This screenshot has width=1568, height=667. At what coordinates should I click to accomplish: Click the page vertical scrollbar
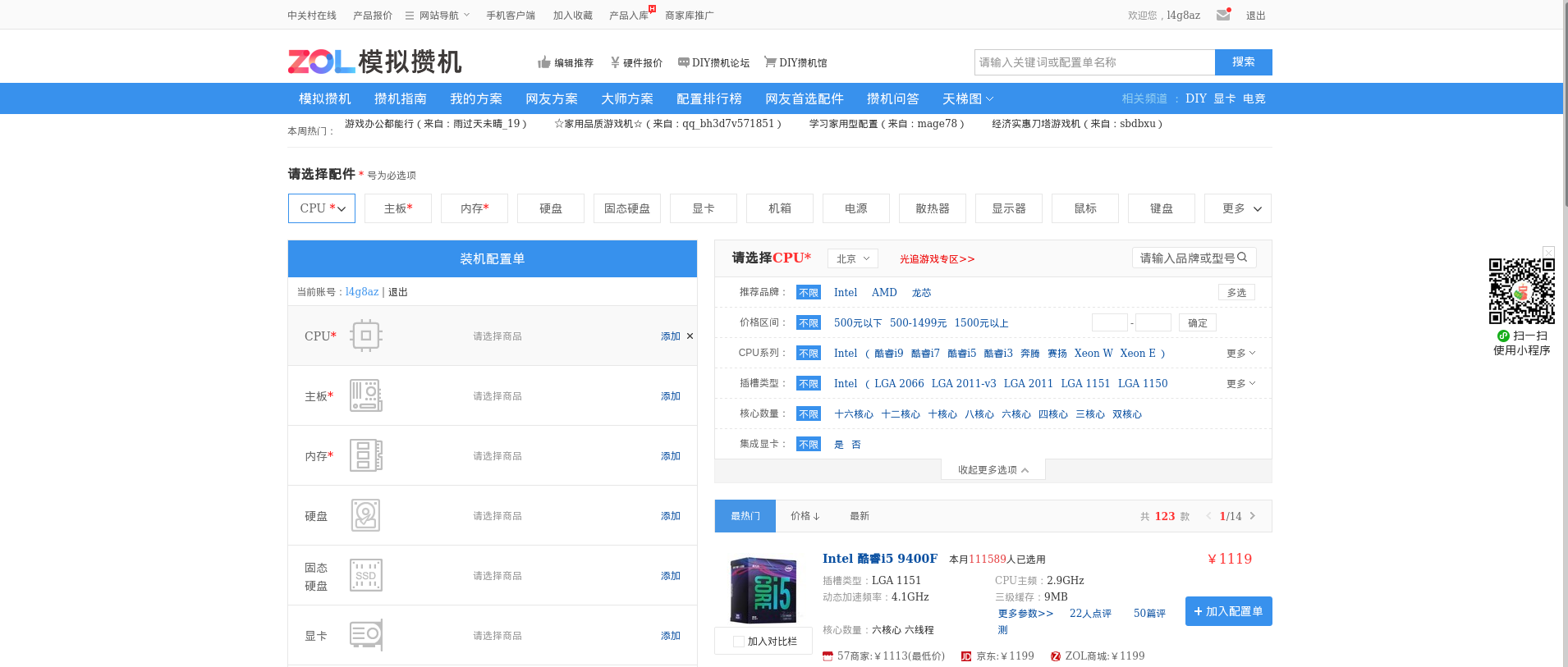(1565, 103)
